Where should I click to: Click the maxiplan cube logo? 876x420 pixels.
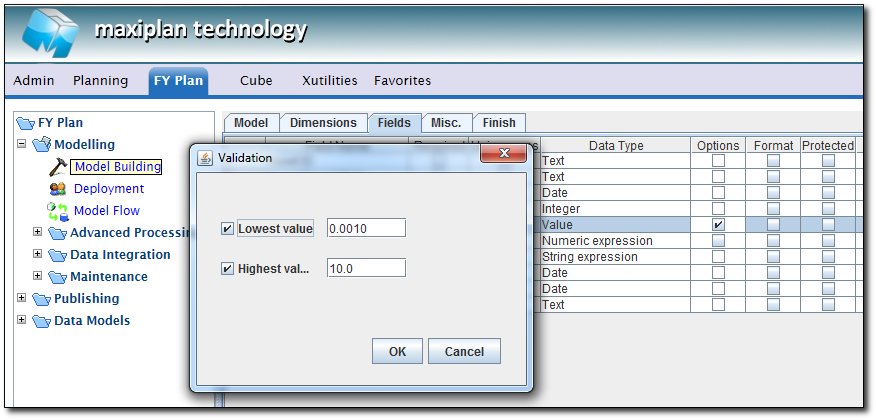(x=48, y=35)
